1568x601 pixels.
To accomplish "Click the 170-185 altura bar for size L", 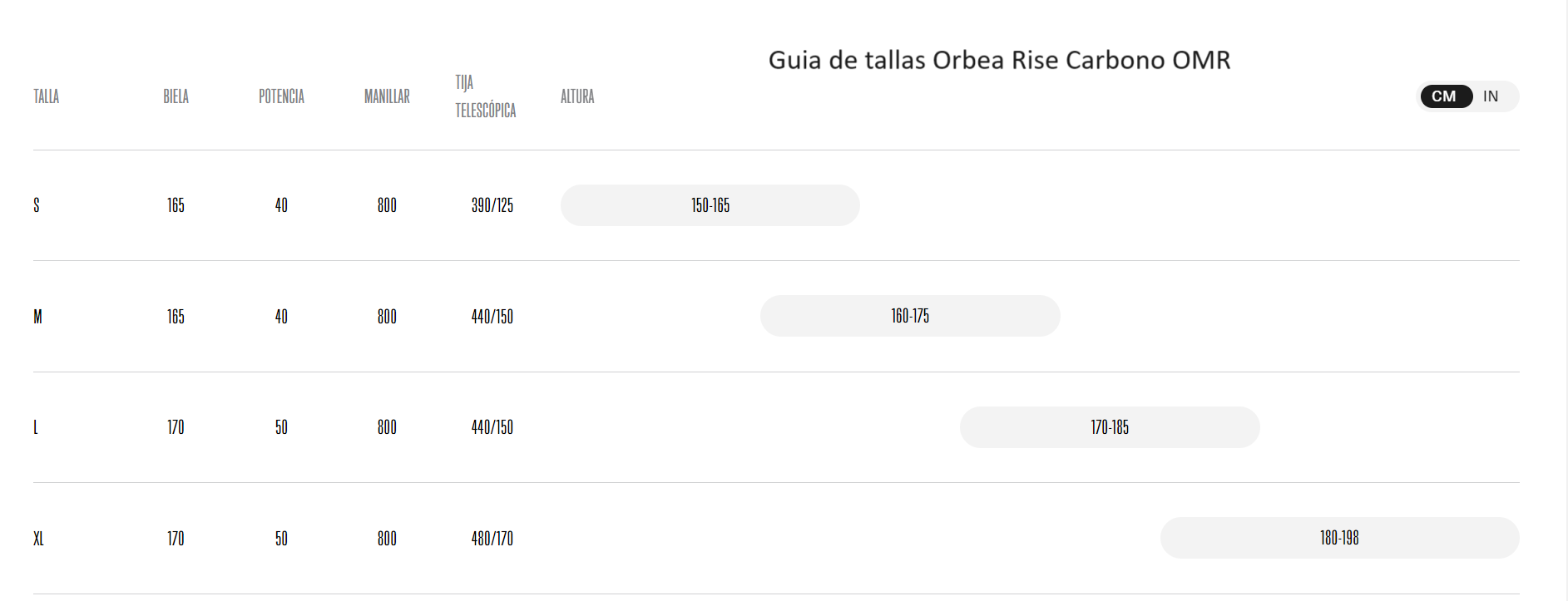I will [1110, 427].
